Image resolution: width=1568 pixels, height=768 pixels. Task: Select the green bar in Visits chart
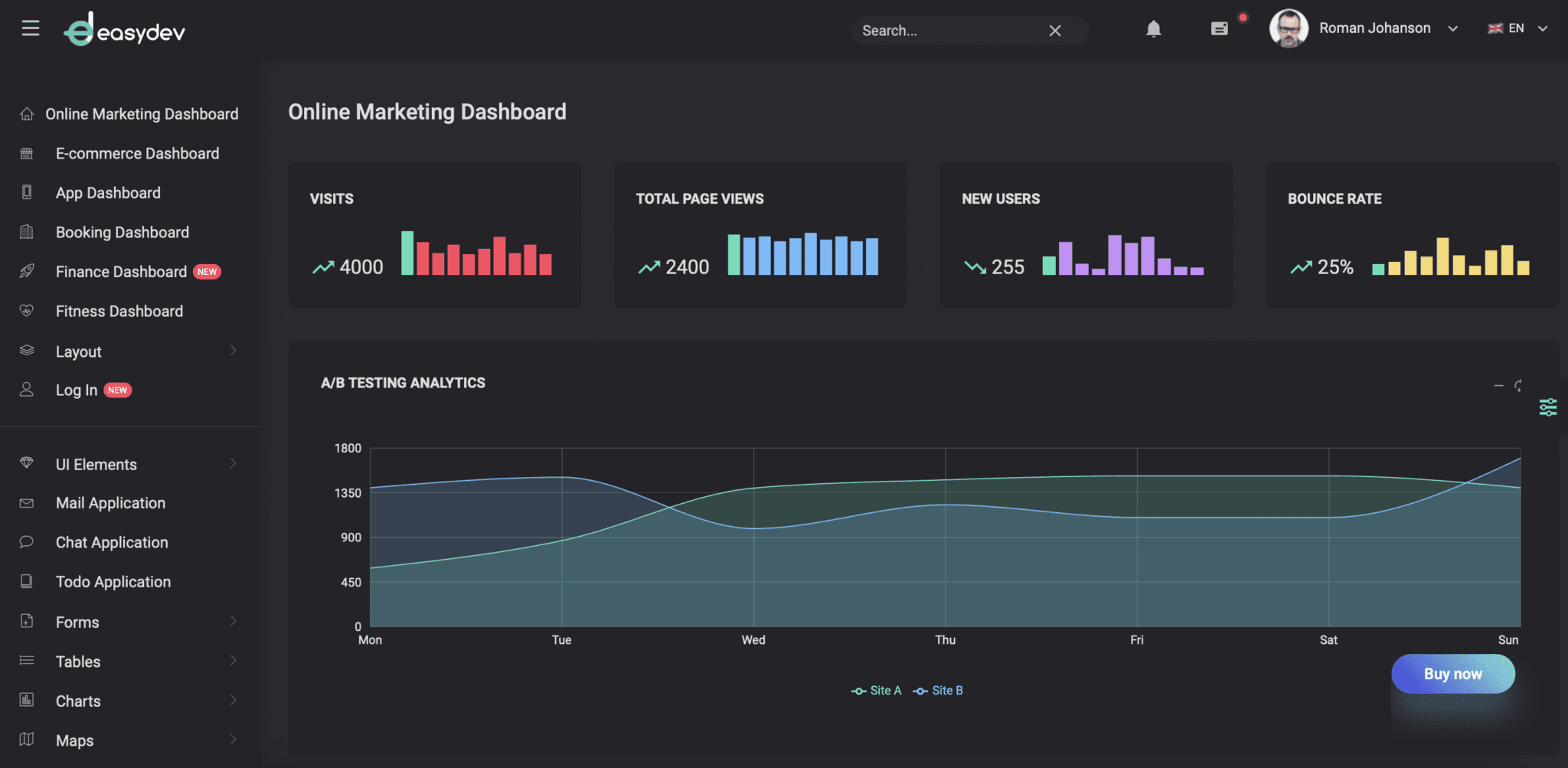click(407, 253)
